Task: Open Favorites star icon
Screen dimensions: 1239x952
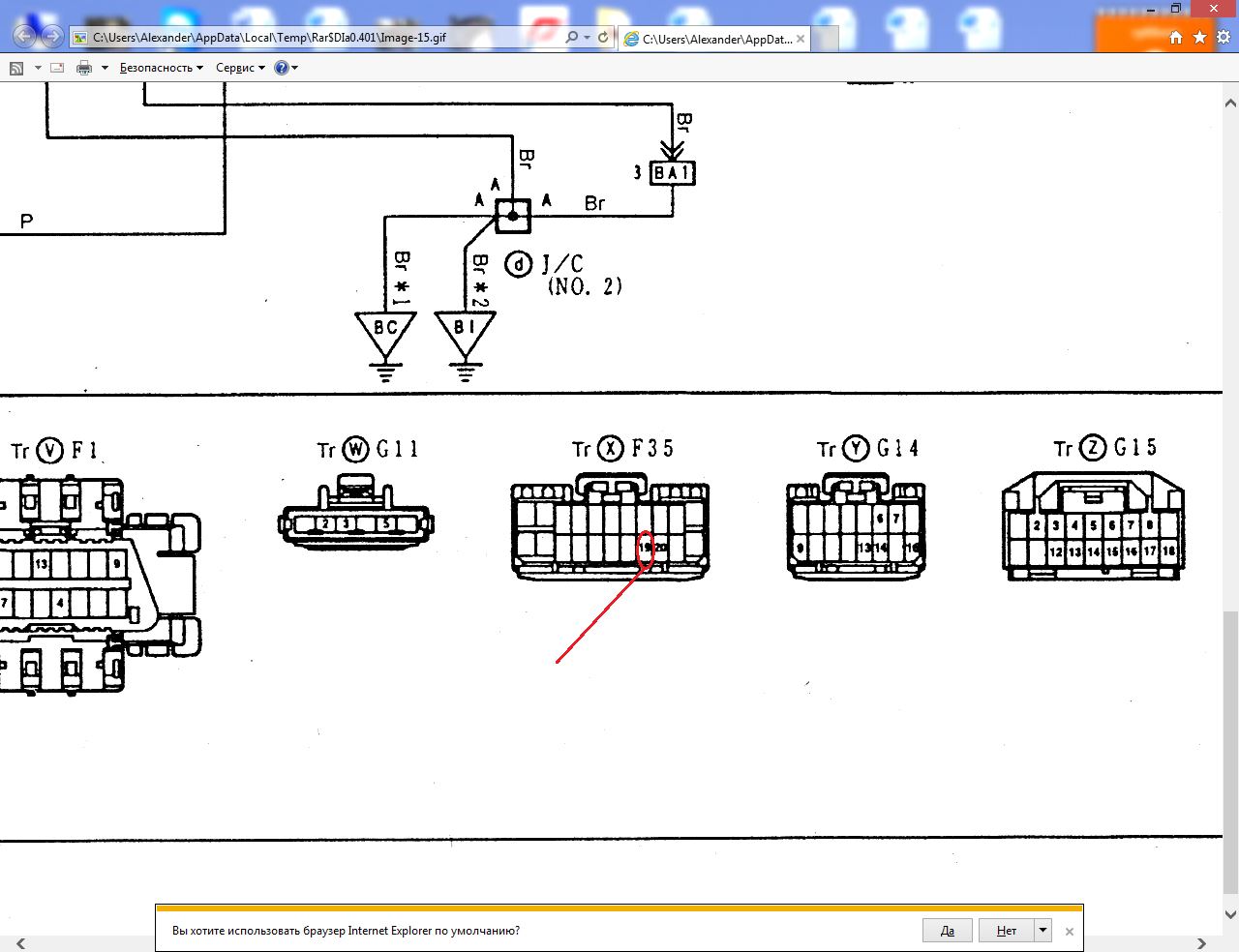Action: point(1199,38)
